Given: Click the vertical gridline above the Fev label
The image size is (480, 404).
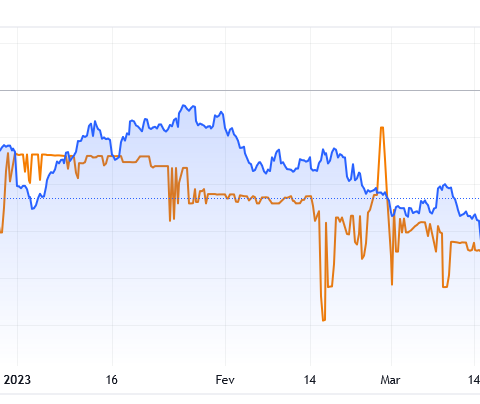Looking at the screenshot, I should click(225, 197).
